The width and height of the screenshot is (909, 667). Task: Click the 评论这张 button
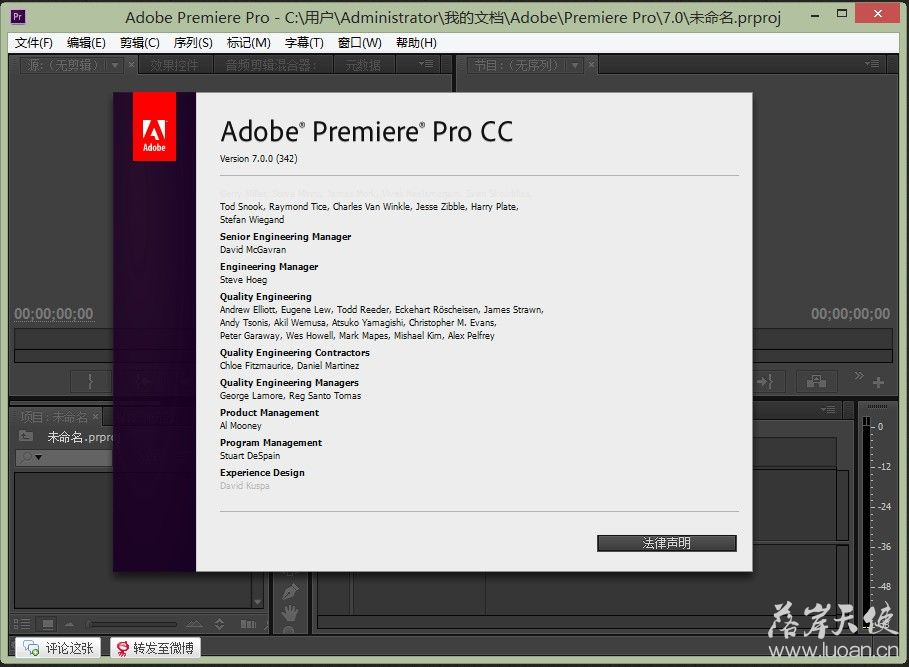tap(58, 648)
